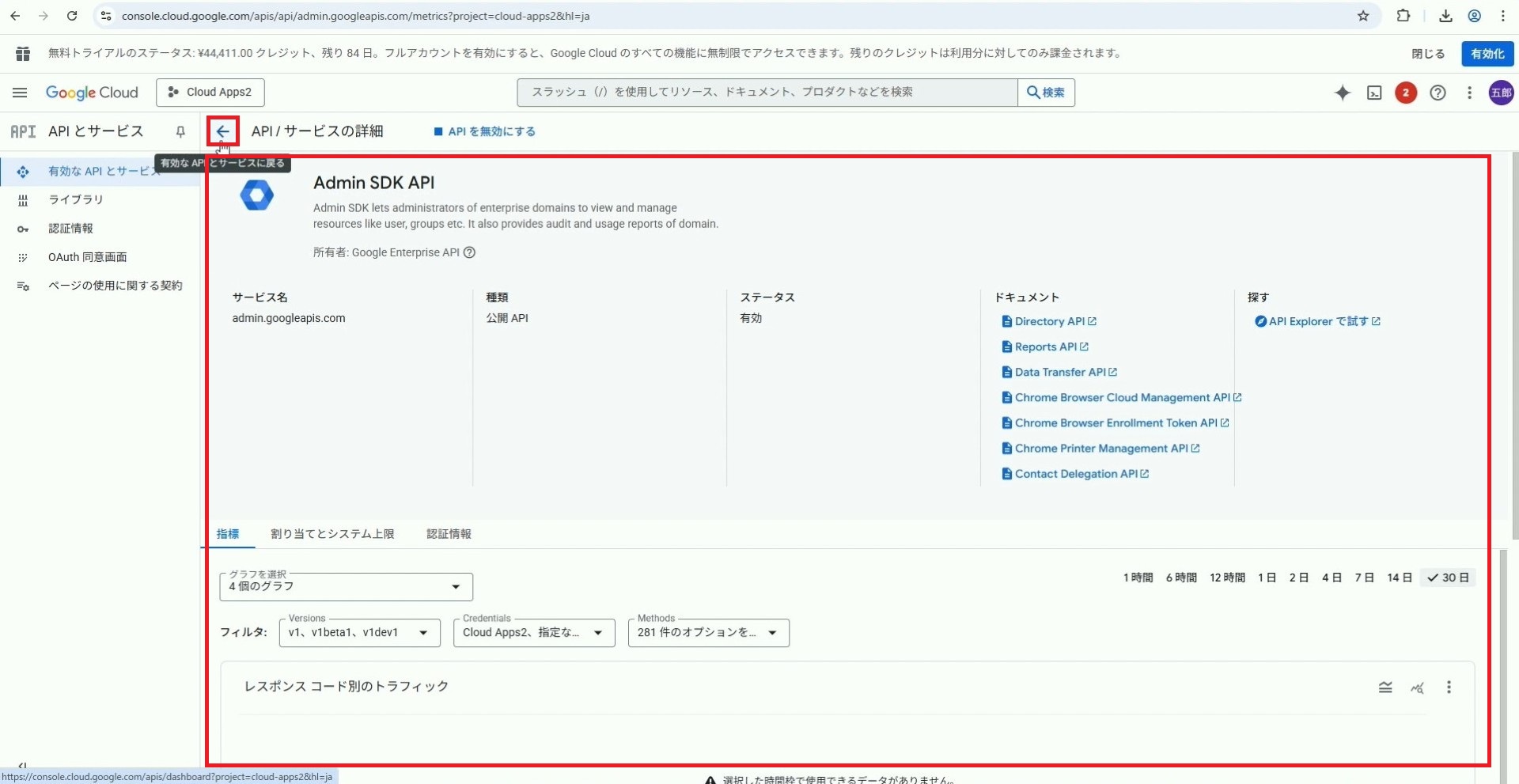
Task: Activate Cloud Shell terminal icon
Action: (x=1374, y=93)
